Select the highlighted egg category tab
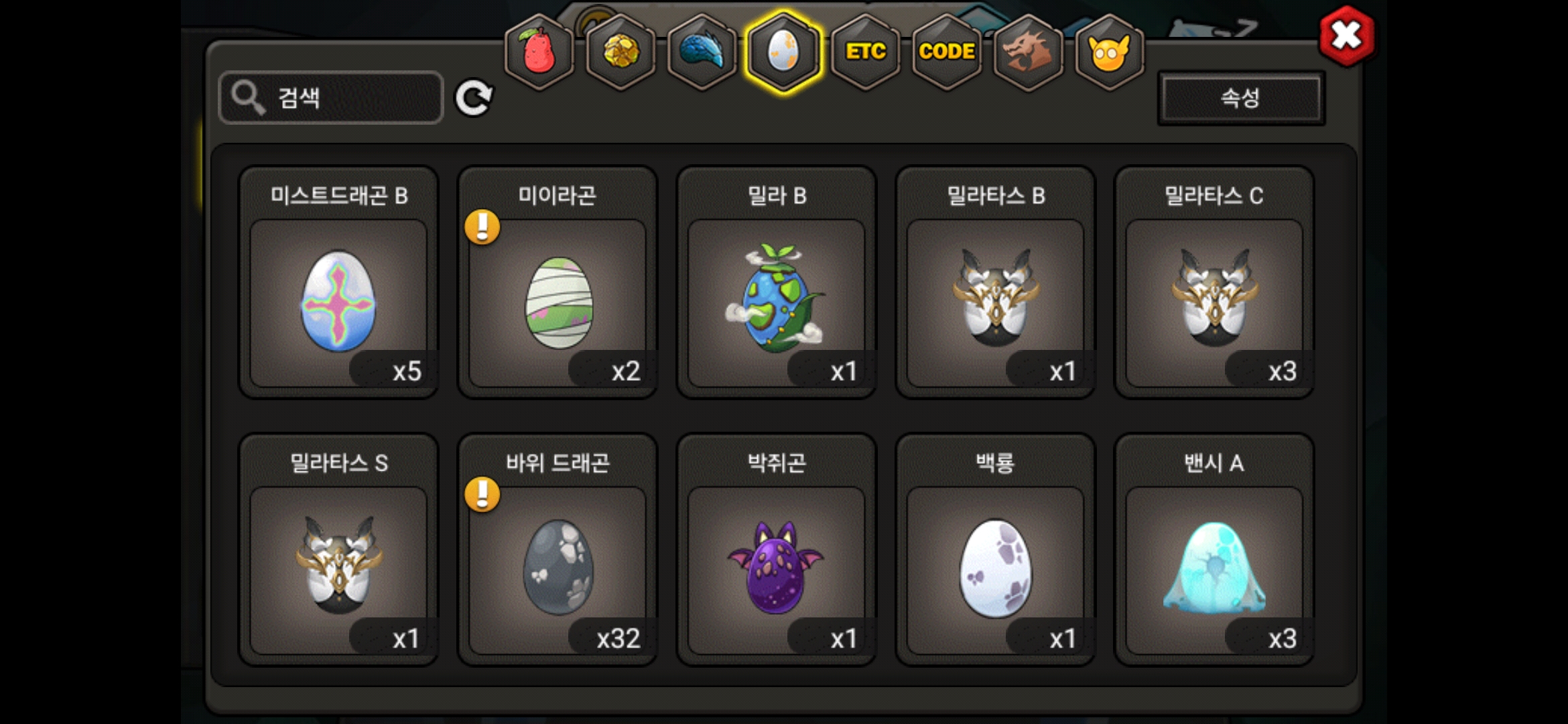This screenshot has height=724, width=1568. [783, 52]
